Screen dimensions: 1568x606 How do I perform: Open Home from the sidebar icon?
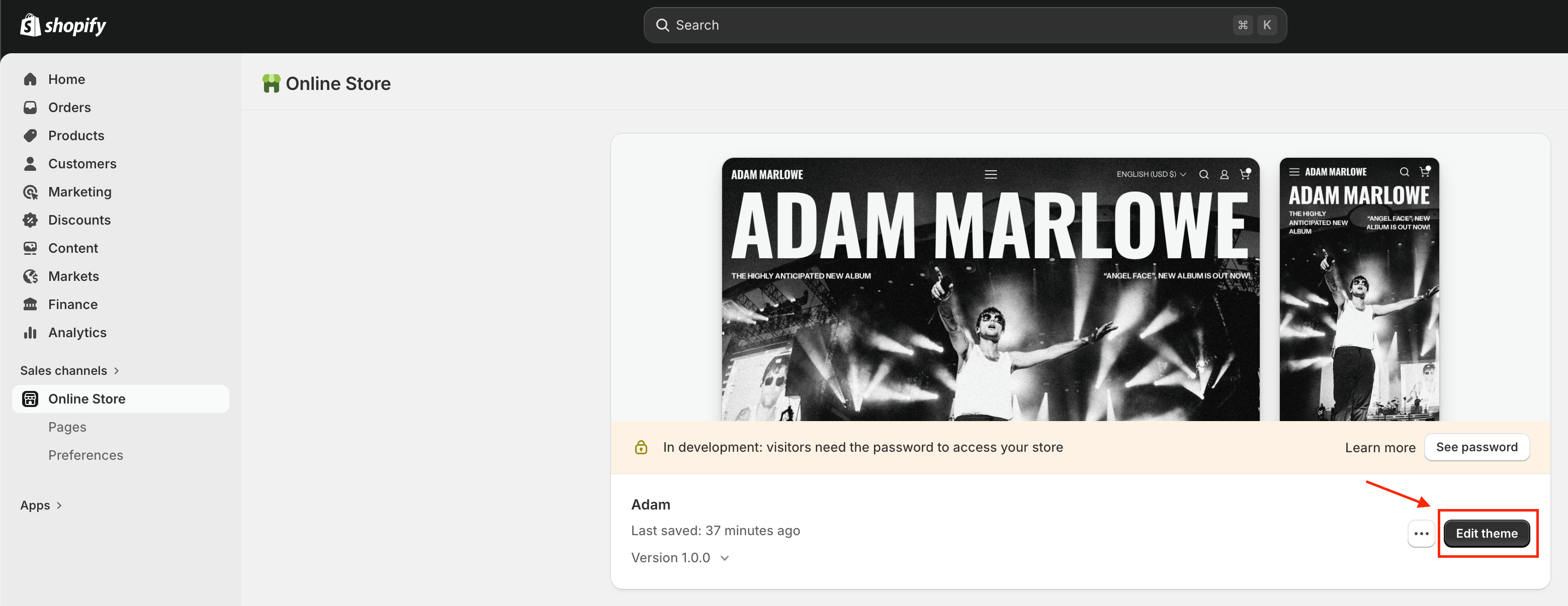click(30, 79)
